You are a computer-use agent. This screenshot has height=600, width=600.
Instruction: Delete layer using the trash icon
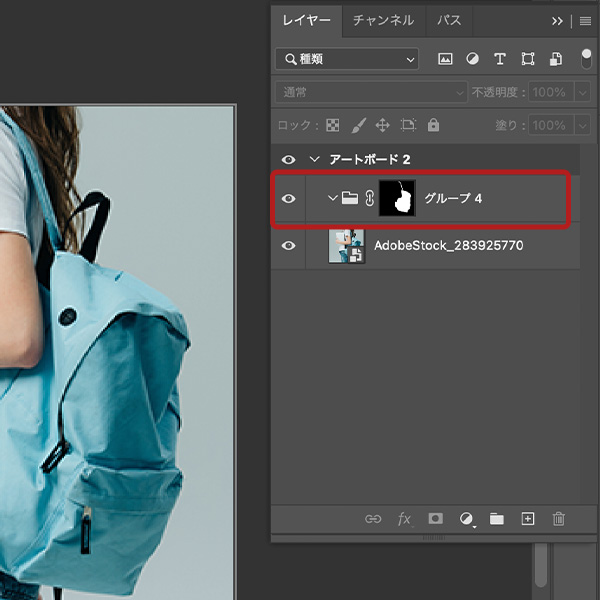(x=559, y=519)
